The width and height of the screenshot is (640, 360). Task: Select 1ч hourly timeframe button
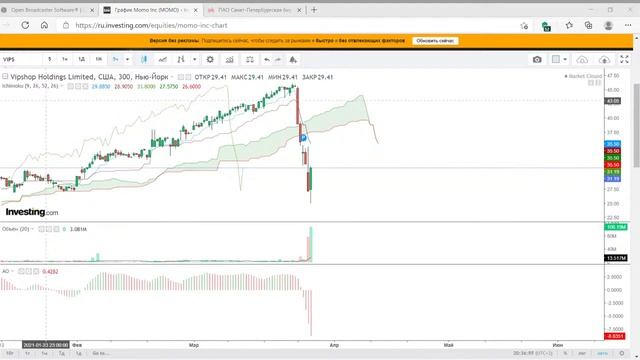coord(65,60)
